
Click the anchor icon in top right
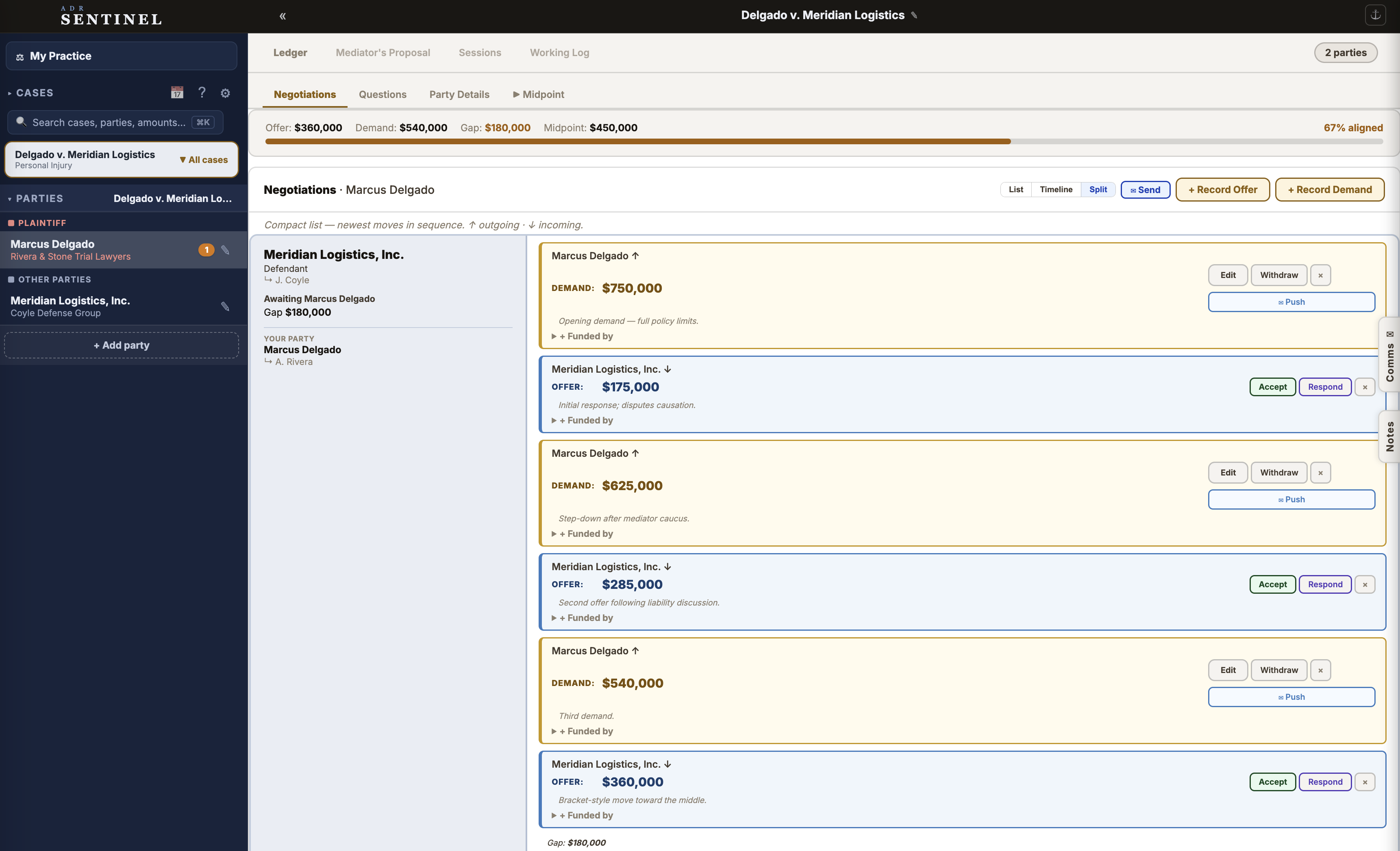1376,15
